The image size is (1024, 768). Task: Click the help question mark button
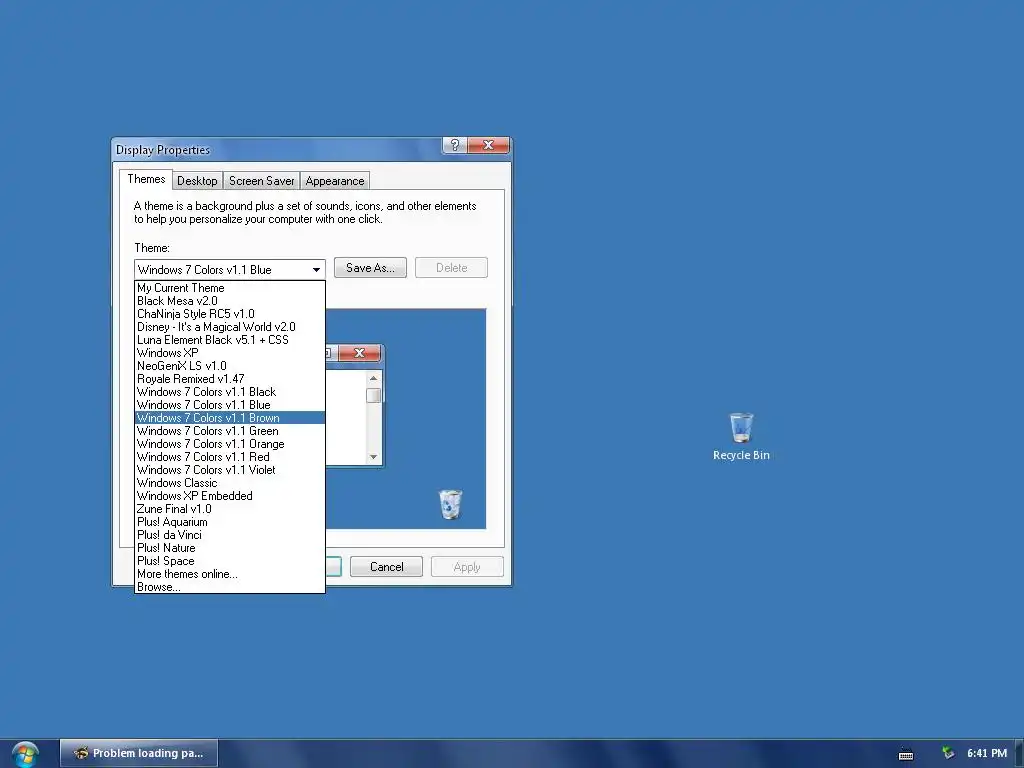pyautogui.click(x=455, y=145)
